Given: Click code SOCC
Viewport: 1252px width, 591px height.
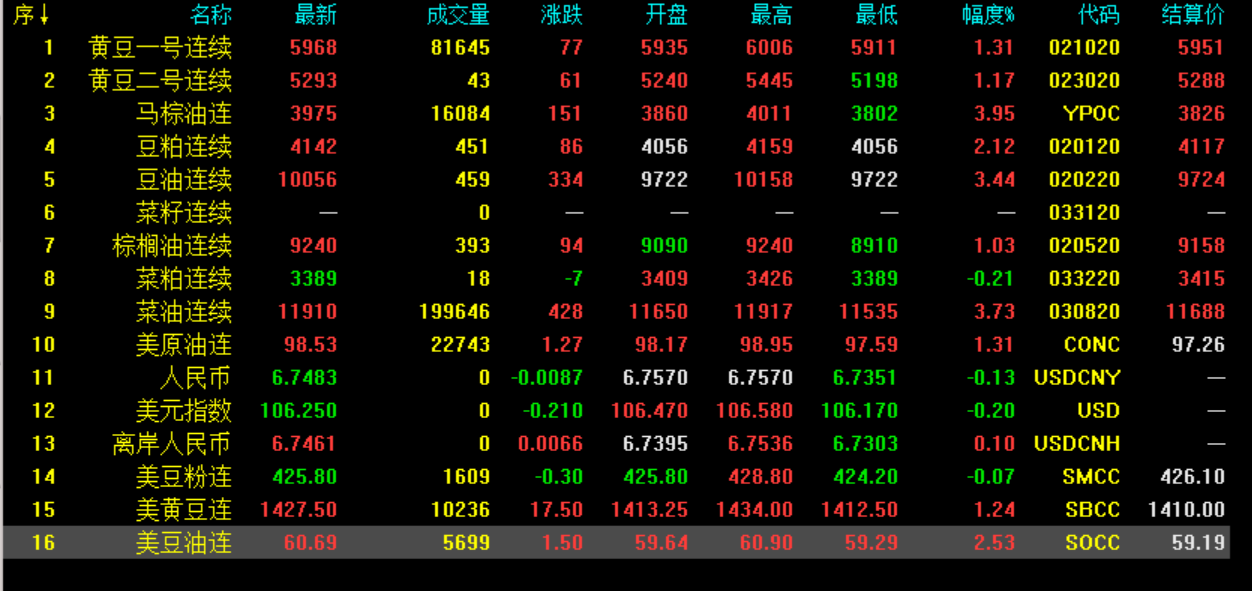Looking at the screenshot, I should [x=1092, y=542].
